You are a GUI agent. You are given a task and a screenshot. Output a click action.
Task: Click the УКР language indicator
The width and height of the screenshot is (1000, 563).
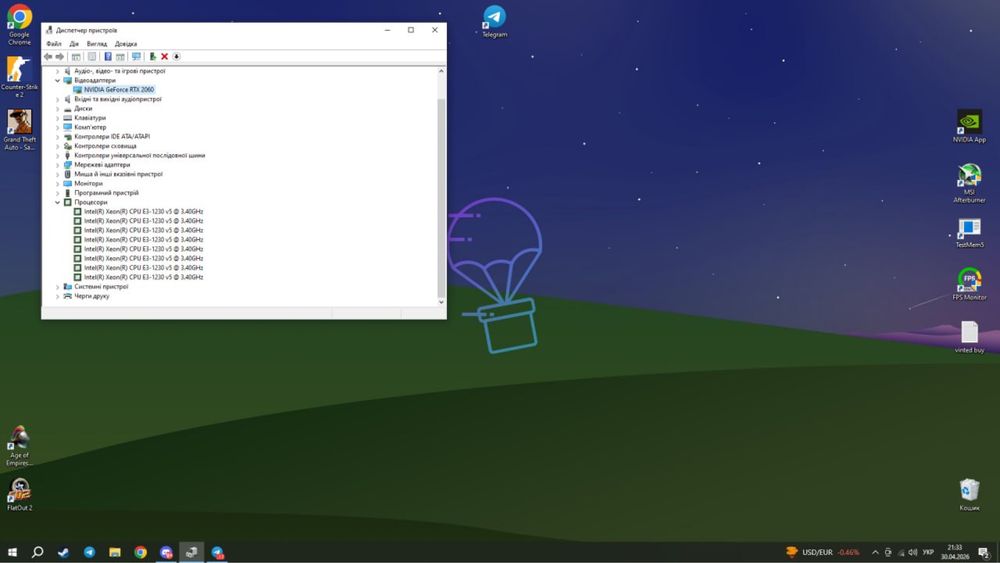click(928, 552)
